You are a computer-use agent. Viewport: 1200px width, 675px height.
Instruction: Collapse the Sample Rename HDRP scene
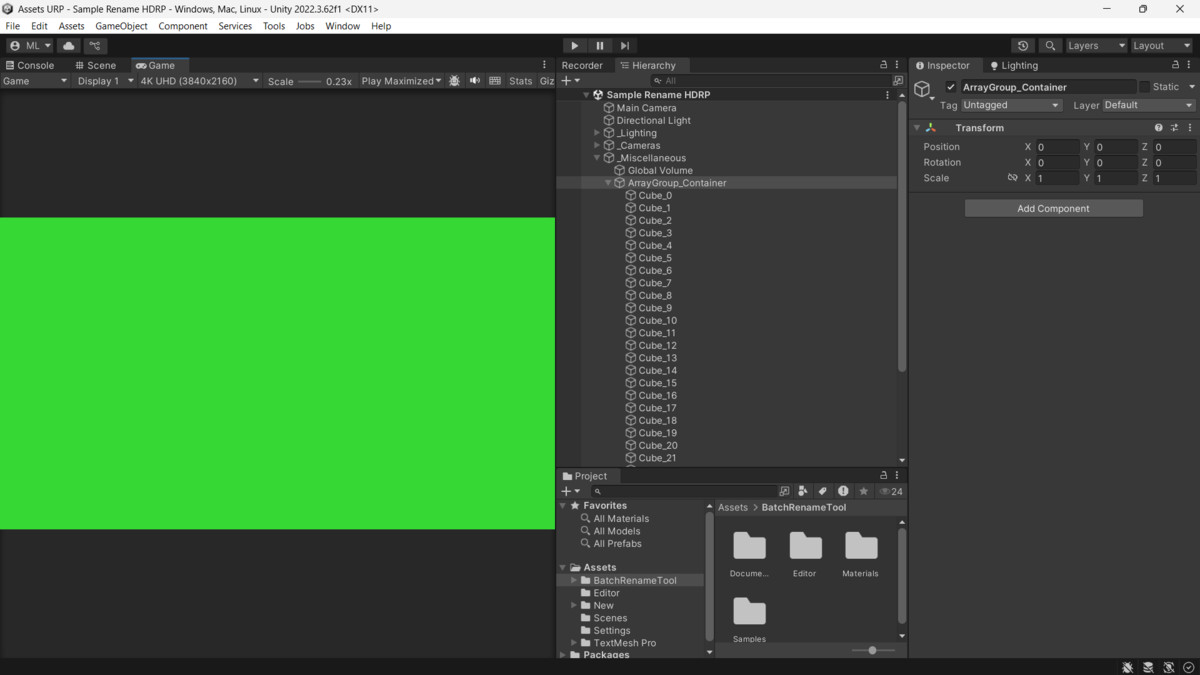(585, 94)
